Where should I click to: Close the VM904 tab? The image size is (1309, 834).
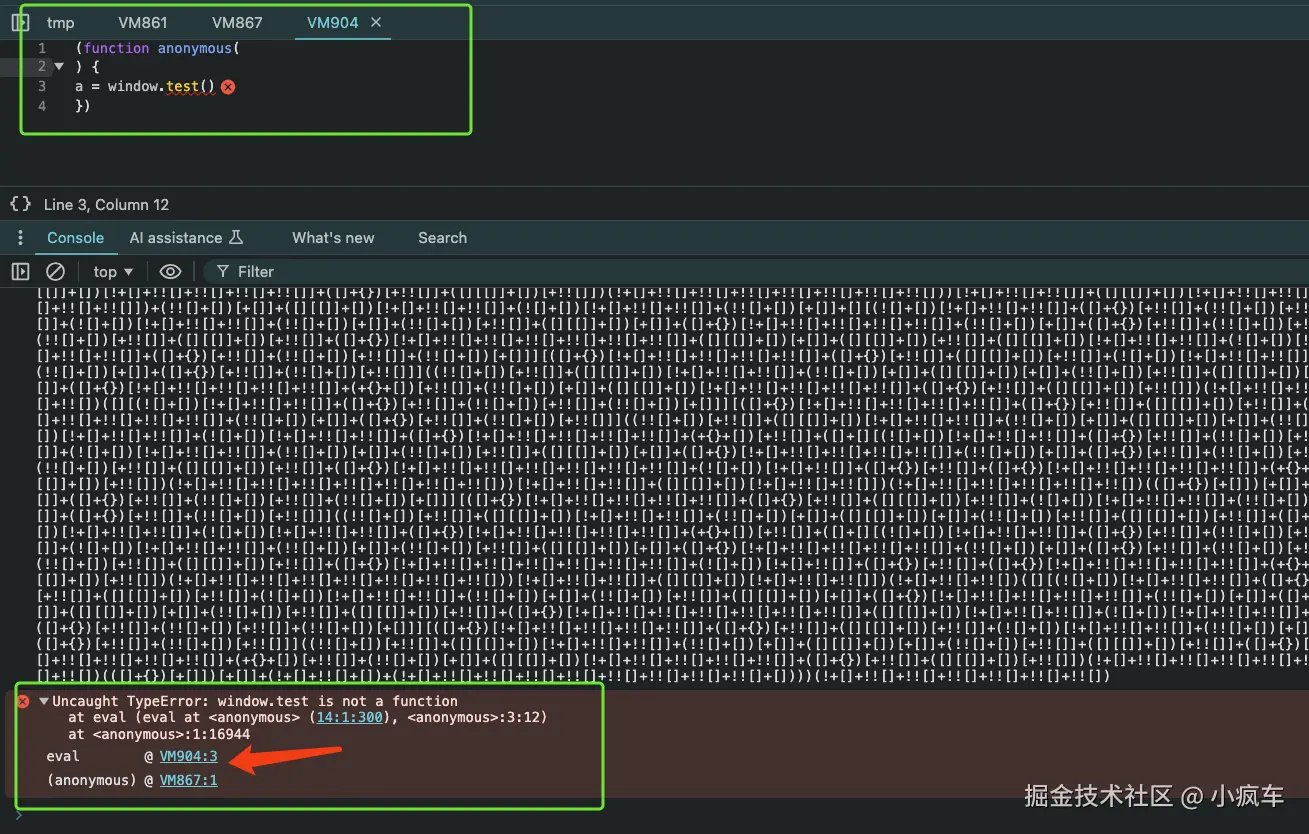pos(376,22)
